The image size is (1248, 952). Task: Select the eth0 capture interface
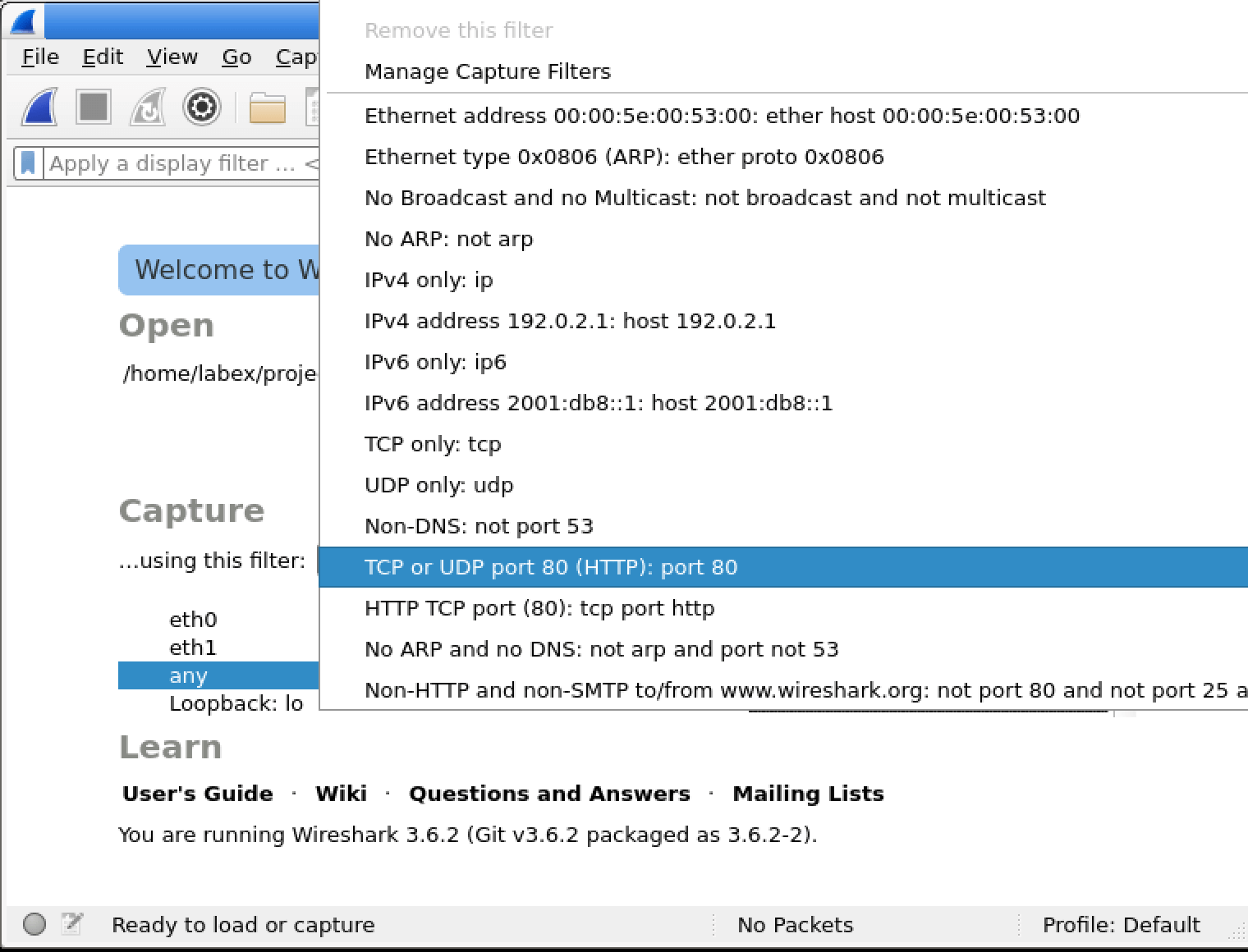tap(193, 620)
